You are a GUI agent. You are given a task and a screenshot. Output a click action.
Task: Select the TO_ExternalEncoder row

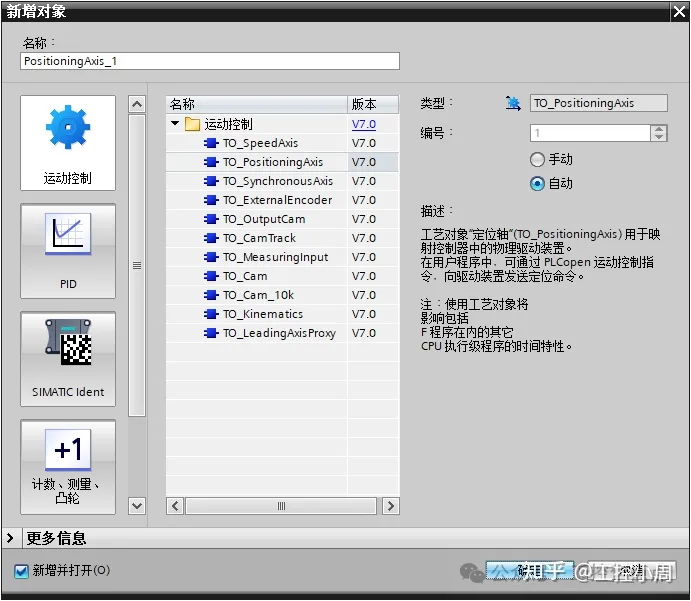point(282,200)
